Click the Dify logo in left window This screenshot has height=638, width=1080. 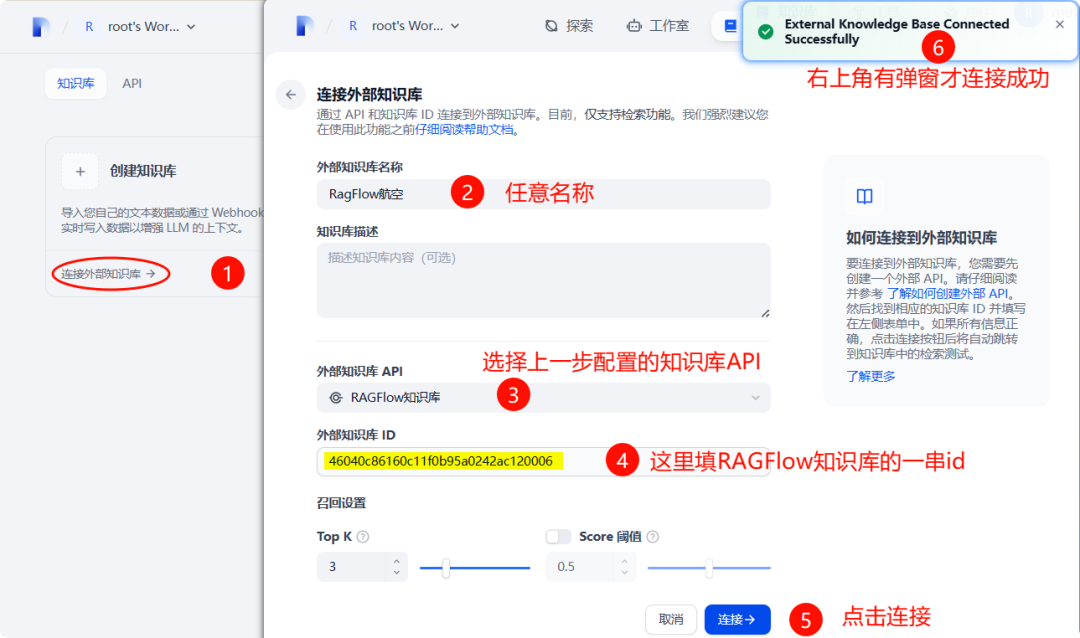point(41,27)
